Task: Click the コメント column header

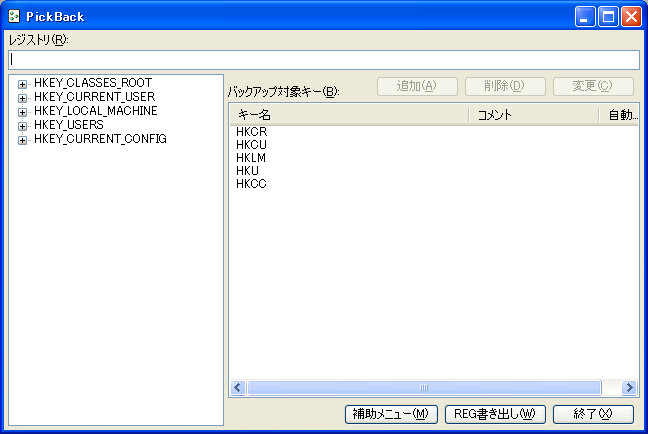Action: tap(533, 115)
